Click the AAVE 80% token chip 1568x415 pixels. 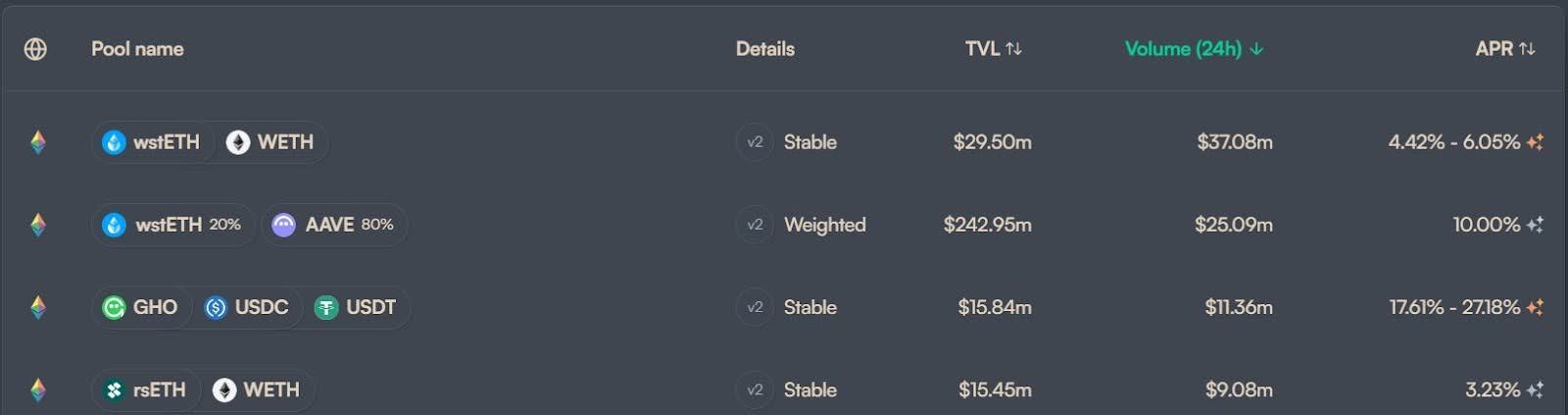[333, 225]
